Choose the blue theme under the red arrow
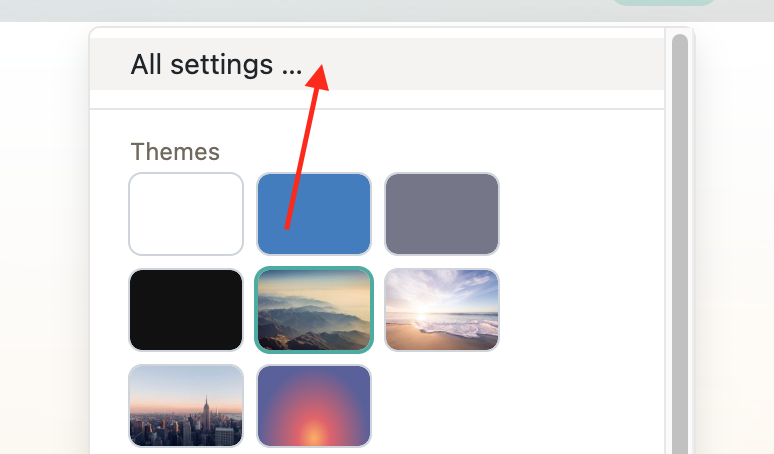Image resolution: width=774 pixels, height=454 pixels. coord(314,214)
